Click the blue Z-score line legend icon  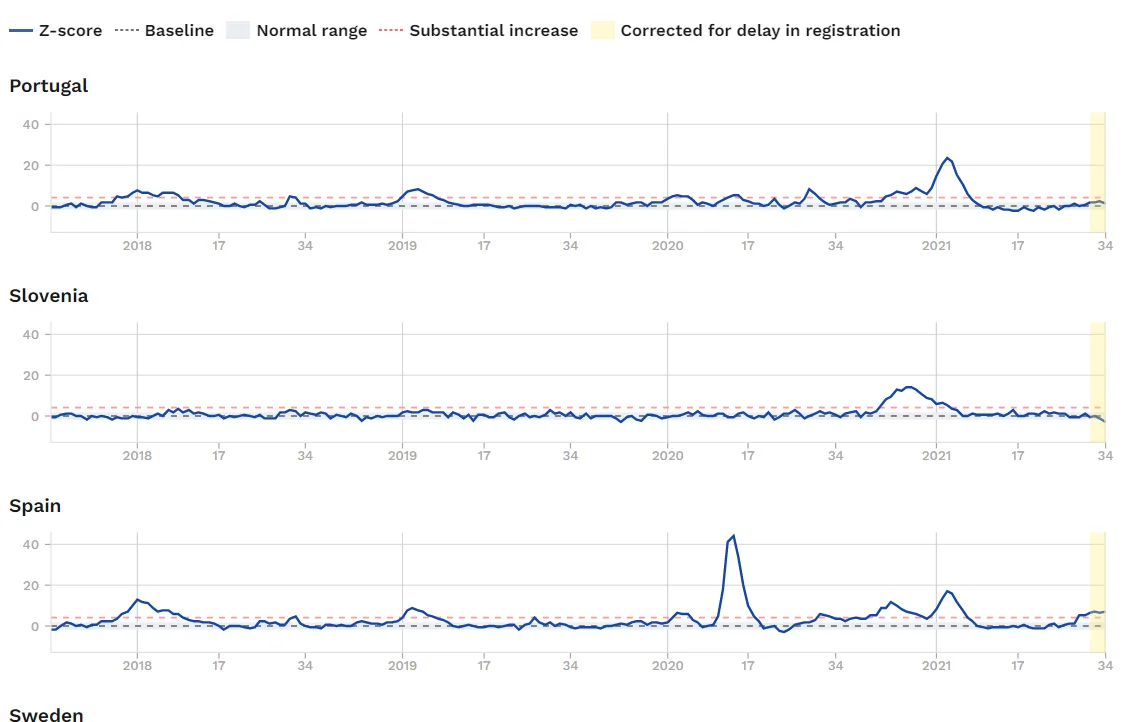click(21, 31)
